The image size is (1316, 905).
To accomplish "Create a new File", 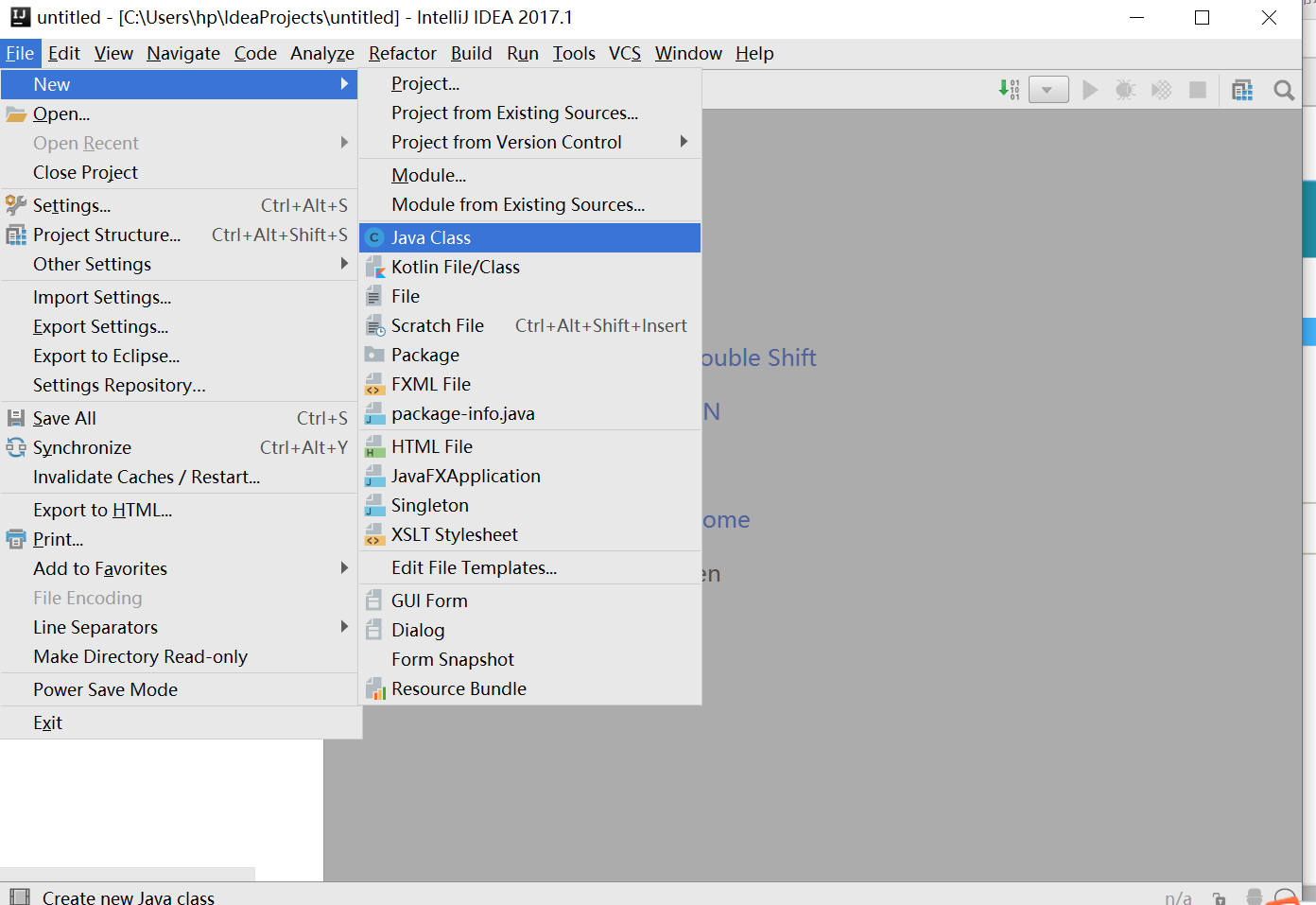I will pyautogui.click(x=529, y=296).
